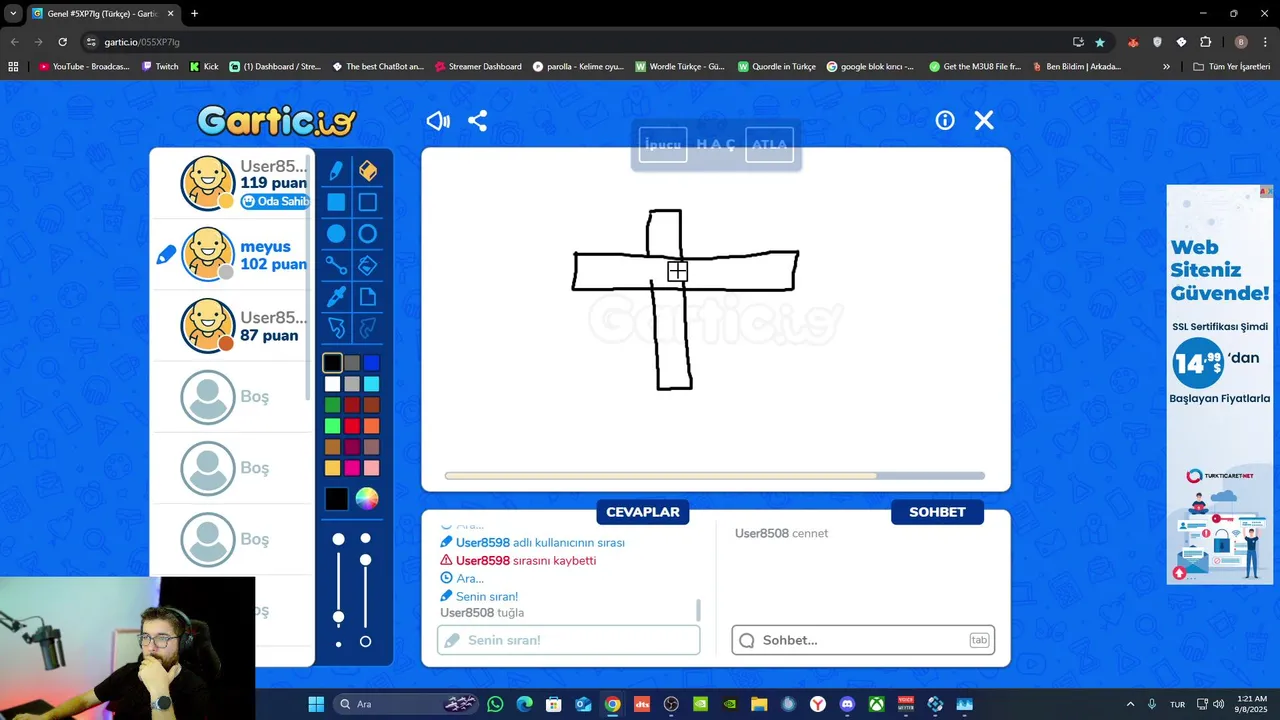The height and width of the screenshot is (720, 1280).
Task: Open the new Chrome tab button
Action: coord(194,14)
